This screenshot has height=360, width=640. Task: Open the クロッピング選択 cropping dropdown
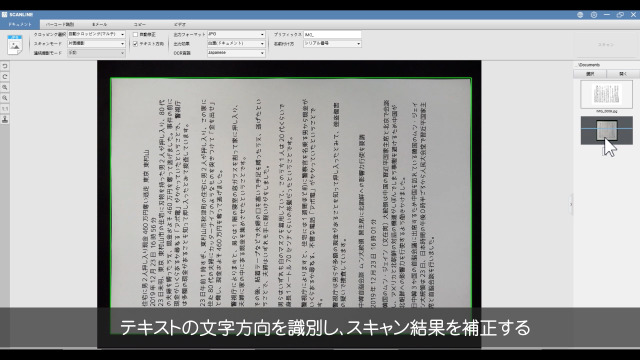96,34
